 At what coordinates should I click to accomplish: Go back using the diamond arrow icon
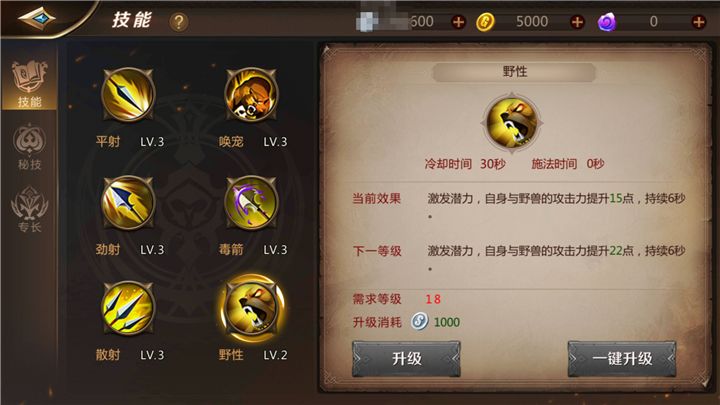coord(37,18)
